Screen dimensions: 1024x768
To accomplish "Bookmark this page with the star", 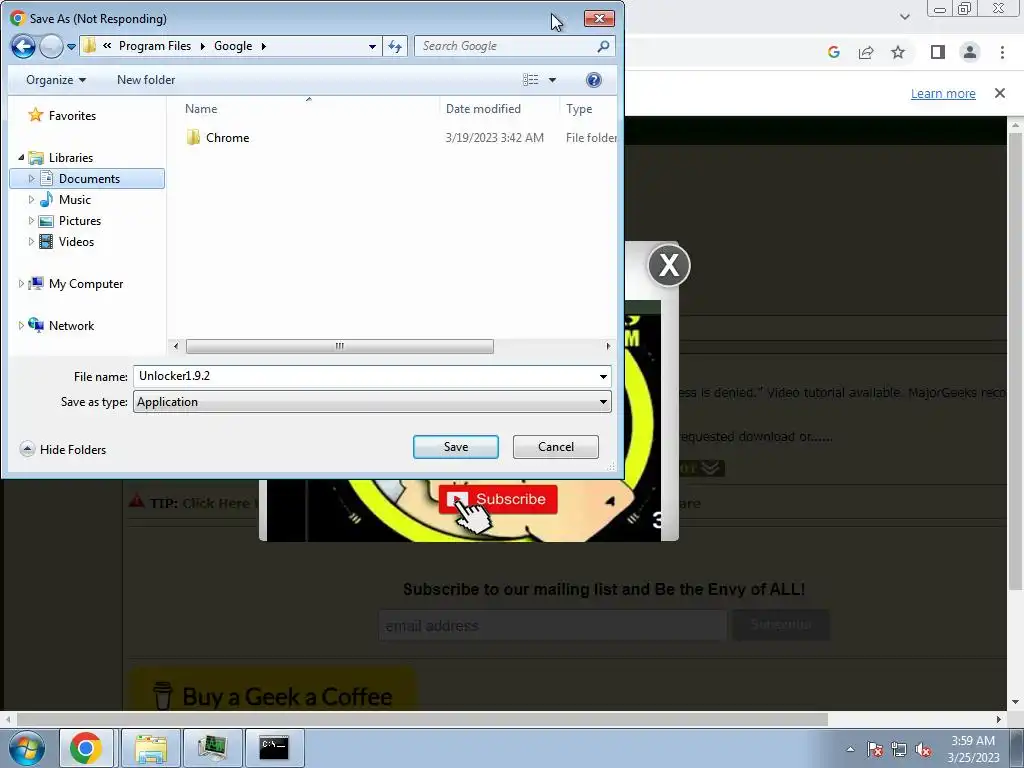I will click(x=898, y=52).
